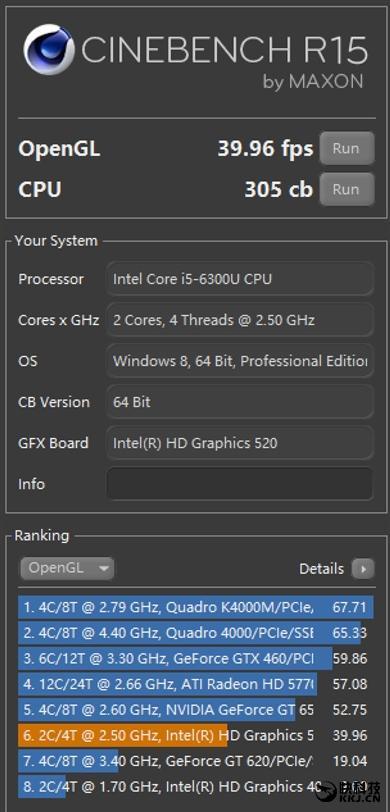Select ranking entry 3 GeForce GTX 460

(x=196, y=659)
